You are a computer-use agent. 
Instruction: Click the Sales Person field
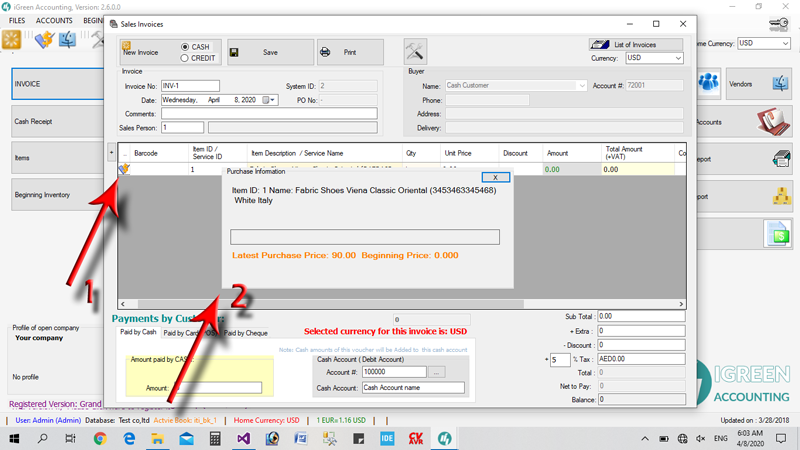pos(183,127)
